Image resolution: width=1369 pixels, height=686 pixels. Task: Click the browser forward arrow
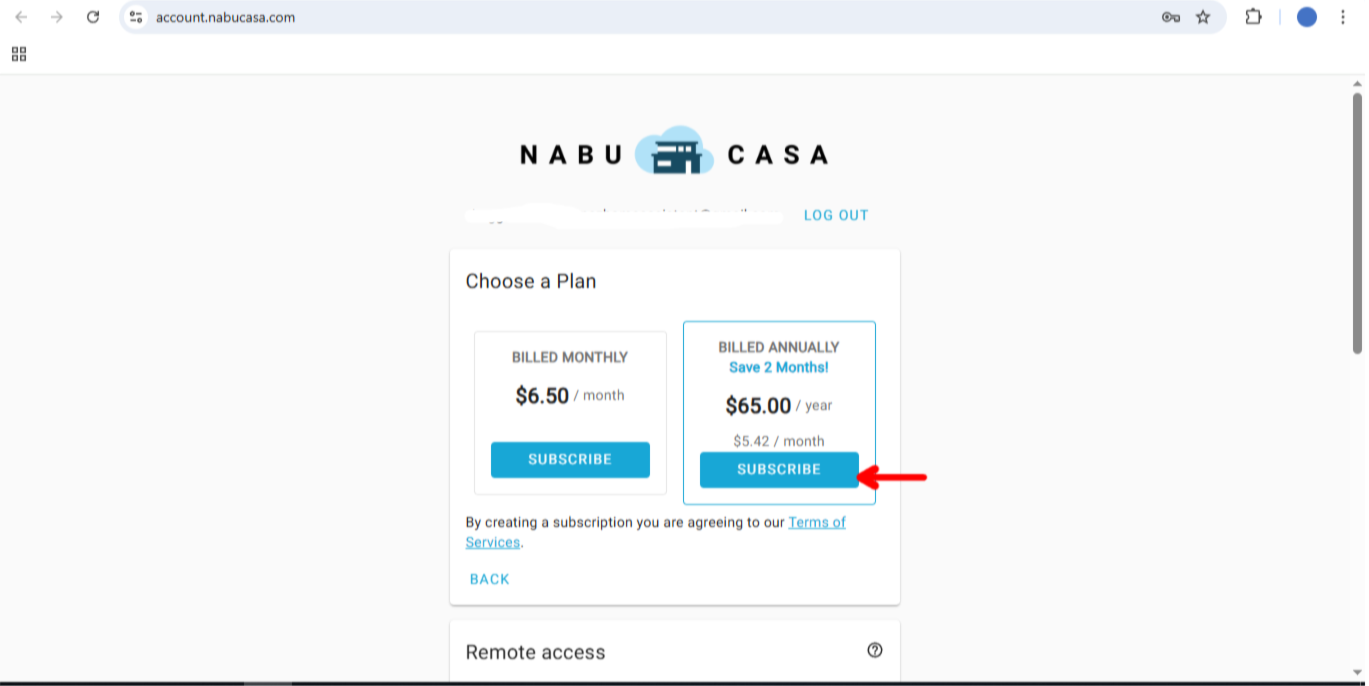(57, 17)
